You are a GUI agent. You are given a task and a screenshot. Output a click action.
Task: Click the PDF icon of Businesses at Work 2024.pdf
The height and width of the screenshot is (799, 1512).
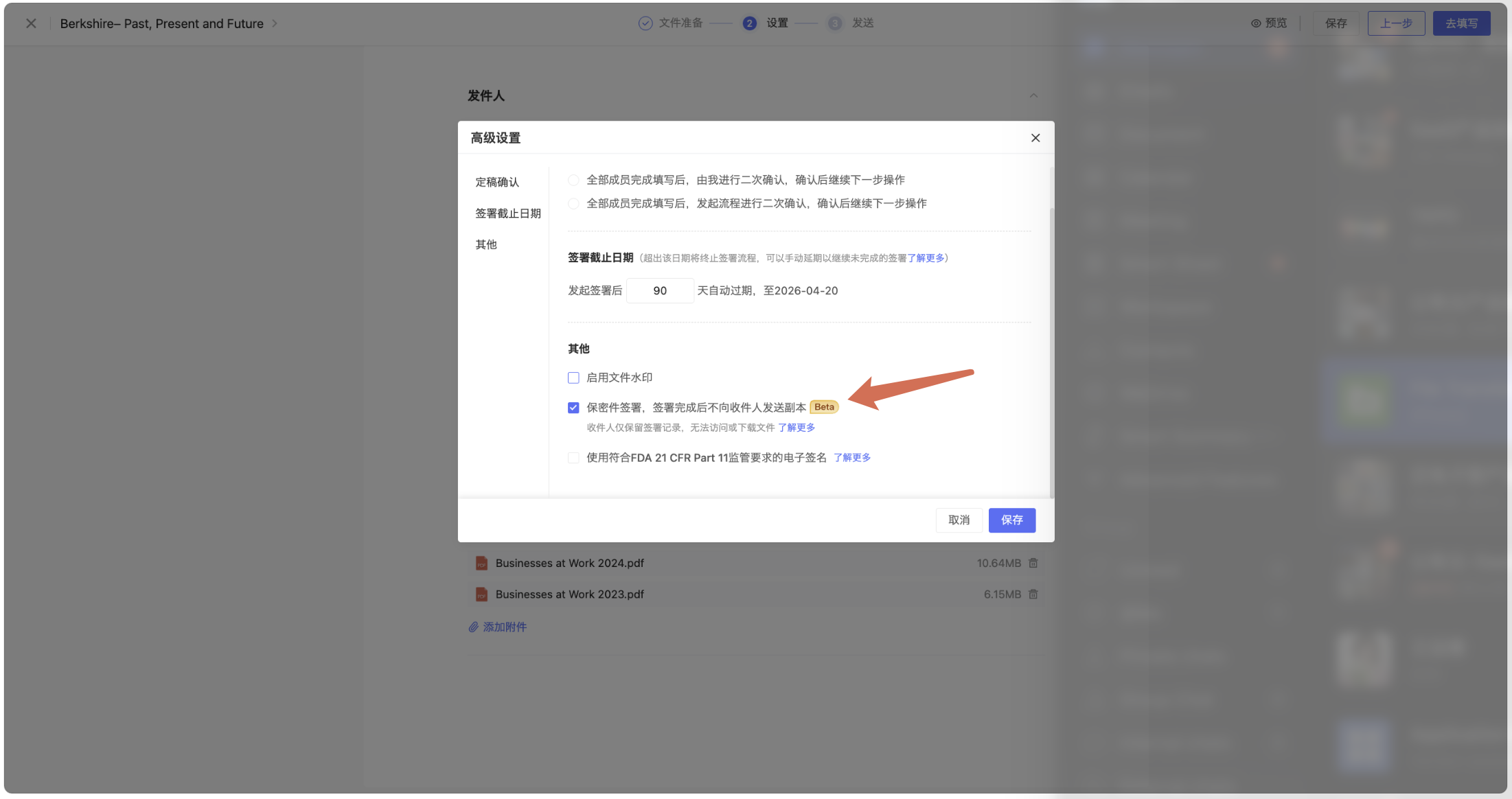pyautogui.click(x=481, y=564)
